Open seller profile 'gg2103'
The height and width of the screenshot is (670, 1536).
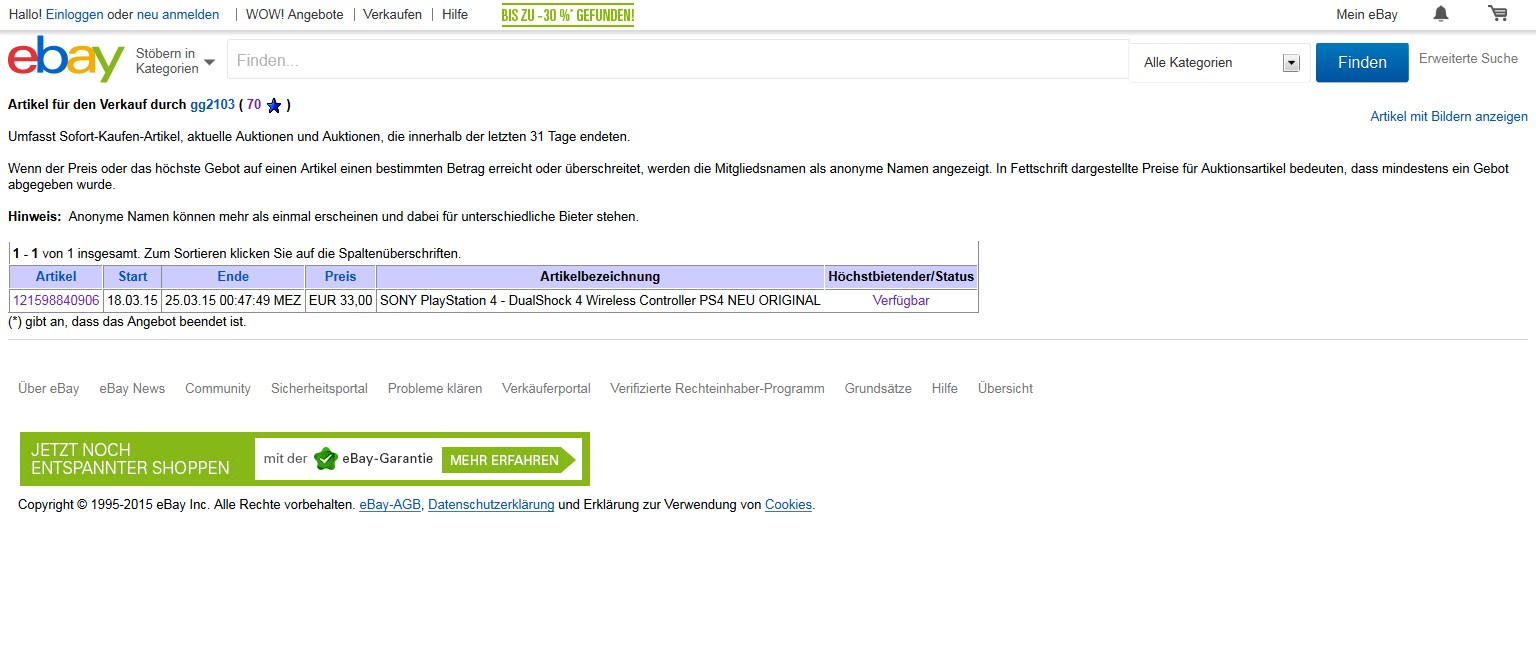click(212, 105)
